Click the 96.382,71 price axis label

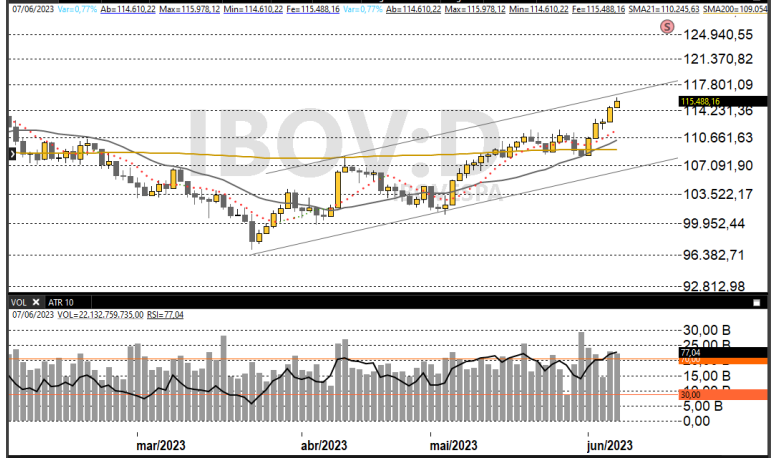click(x=714, y=255)
